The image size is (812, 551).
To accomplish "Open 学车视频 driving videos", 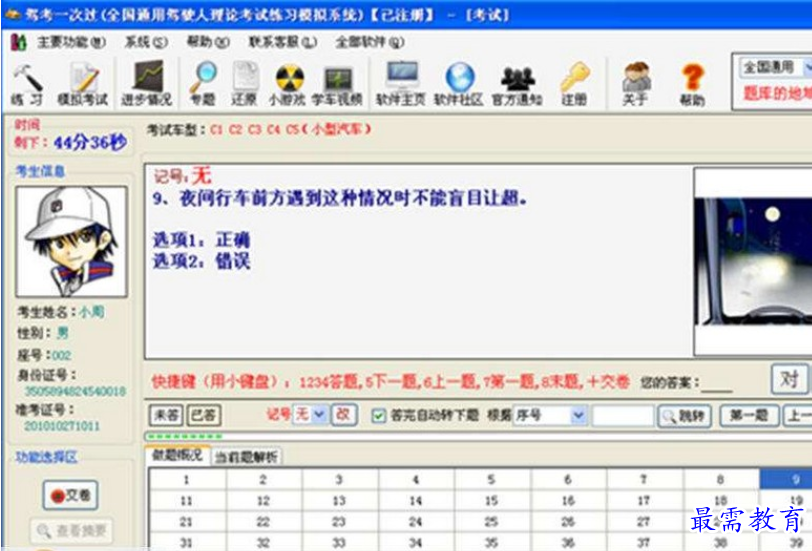I will coord(337,85).
